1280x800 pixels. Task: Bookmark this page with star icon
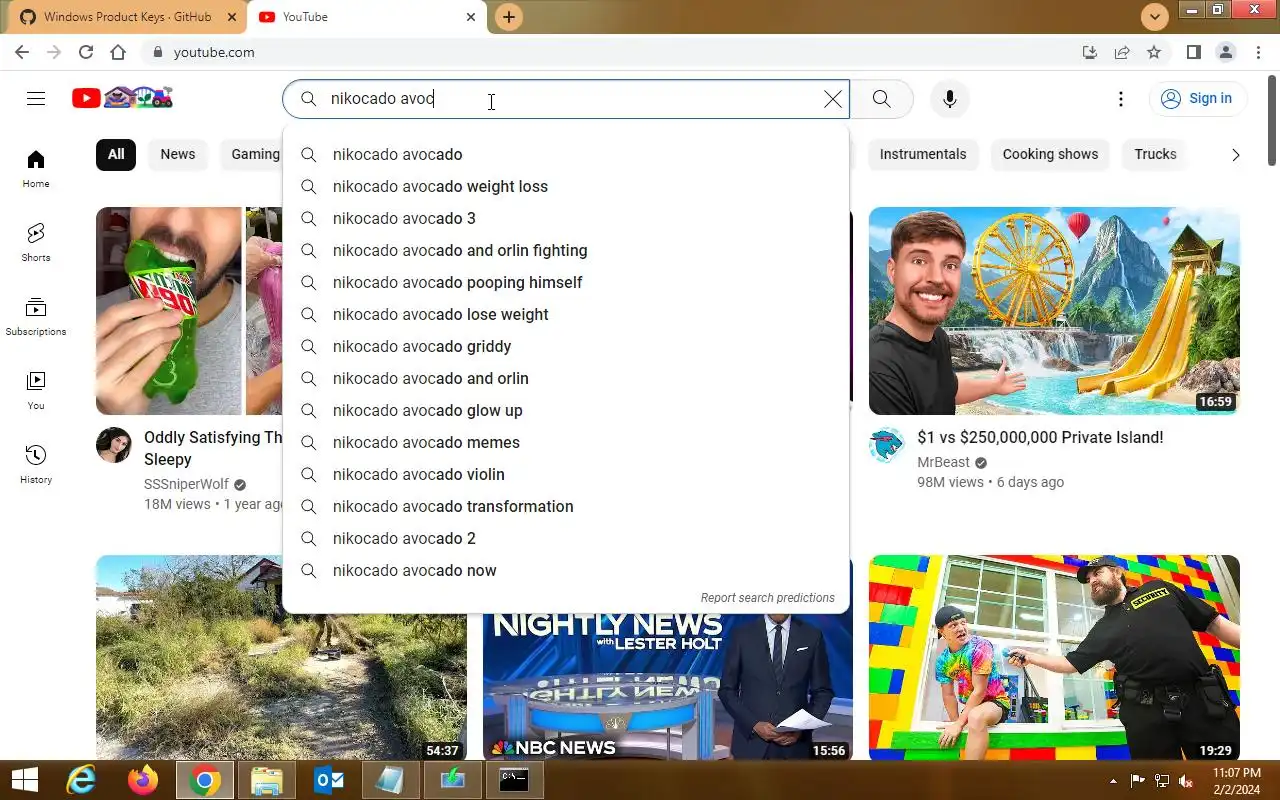pos(1154,52)
